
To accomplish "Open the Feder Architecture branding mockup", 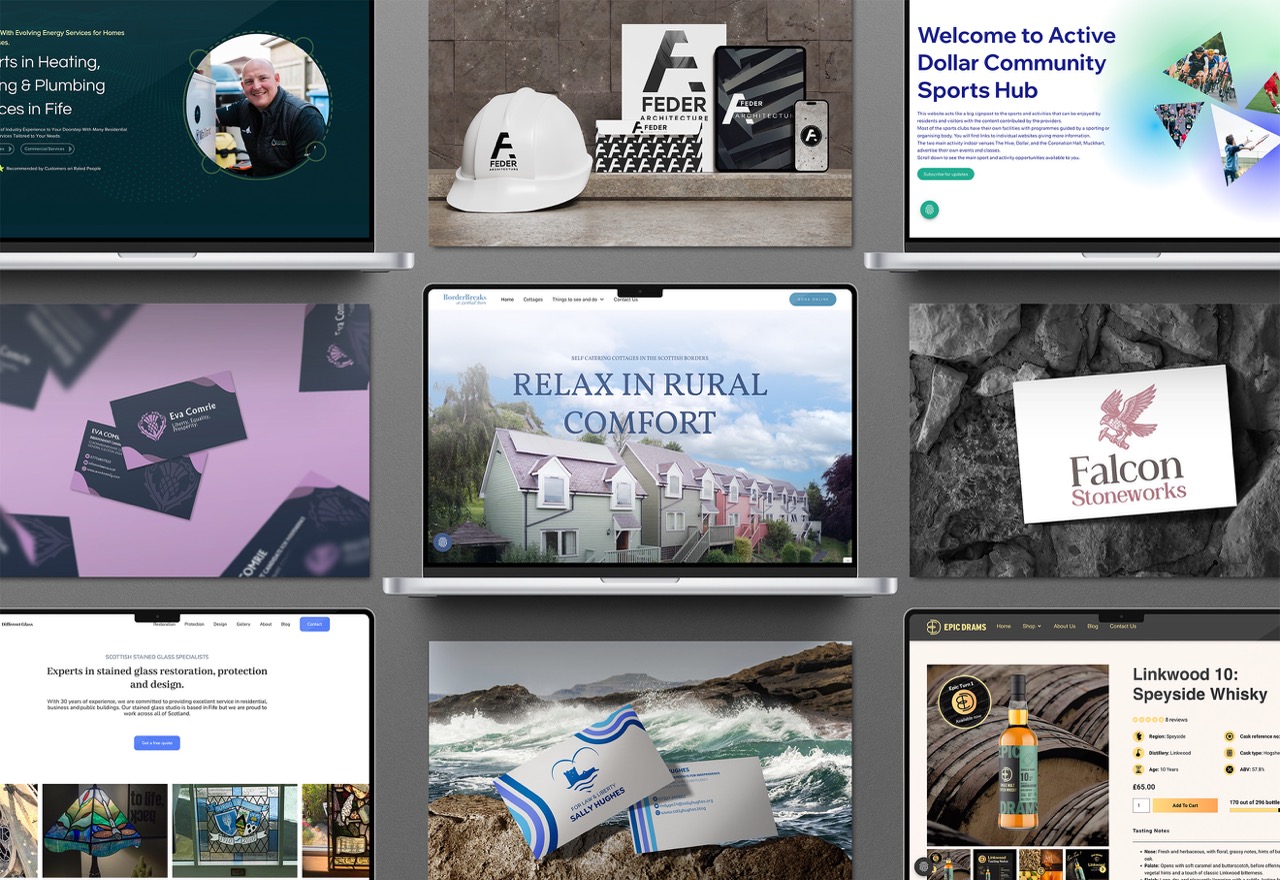I will coord(640,122).
